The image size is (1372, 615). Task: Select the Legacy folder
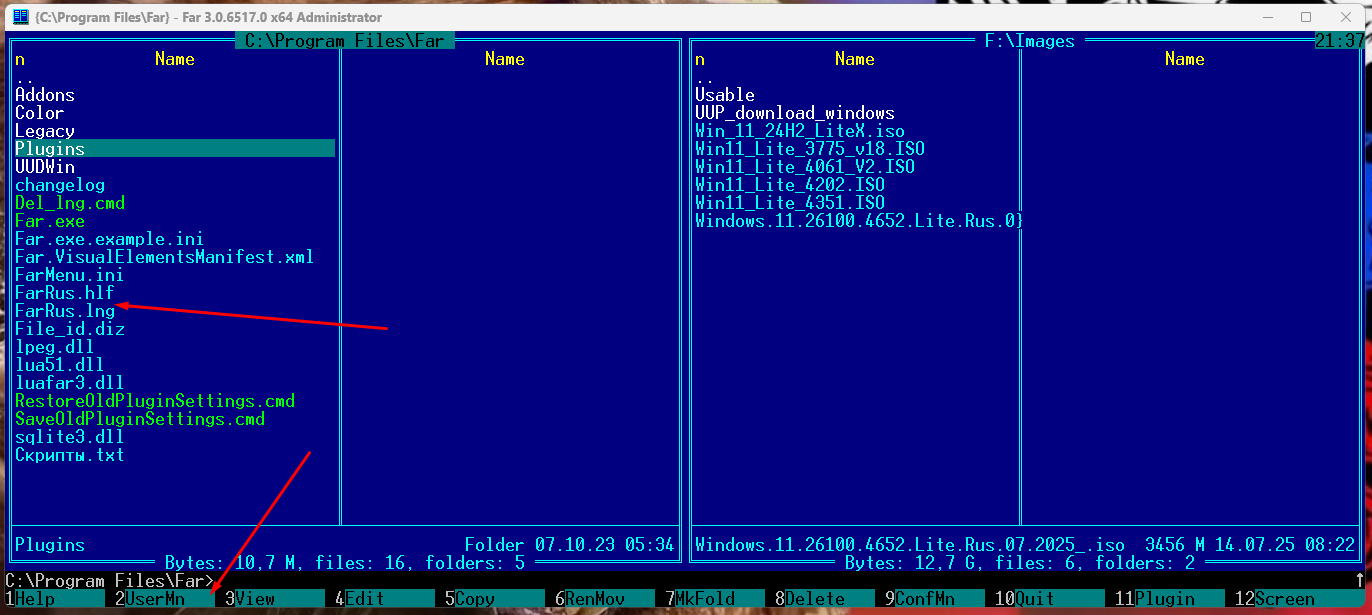point(45,131)
